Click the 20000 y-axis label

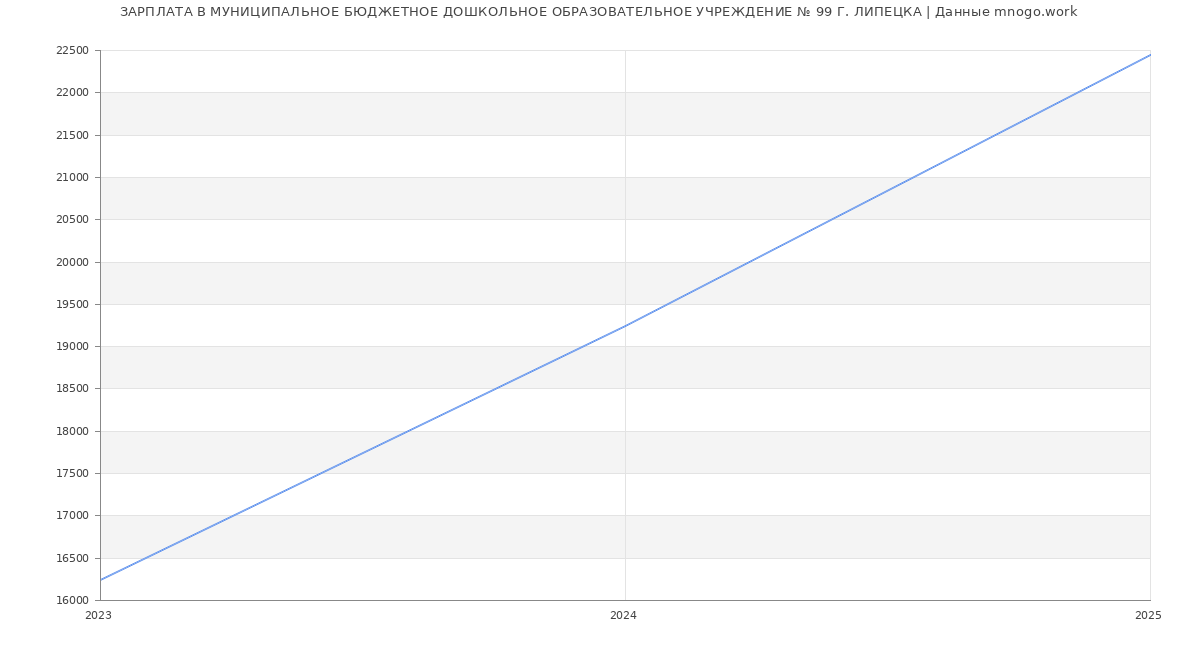[x=73, y=262]
